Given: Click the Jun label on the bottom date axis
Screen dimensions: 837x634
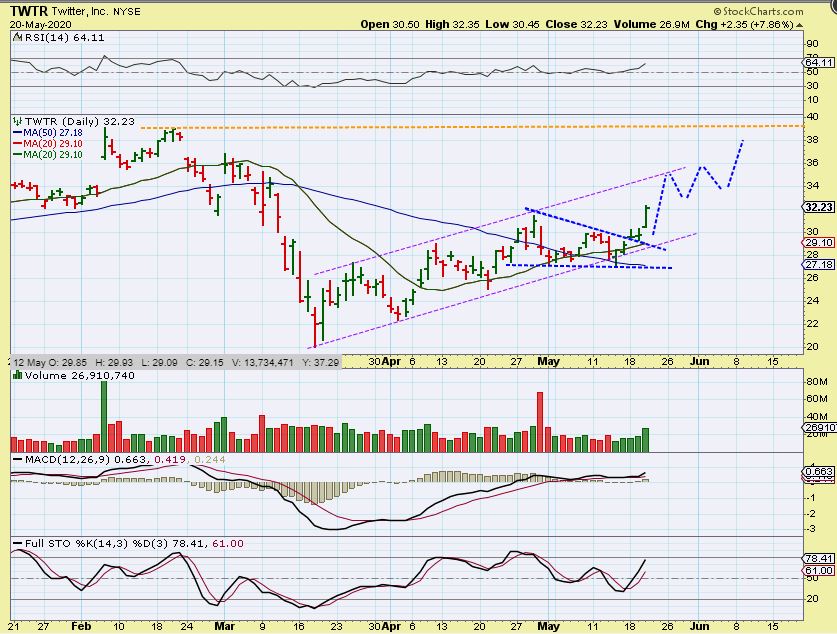Looking at the screenshot, I should tap(699, 626).
